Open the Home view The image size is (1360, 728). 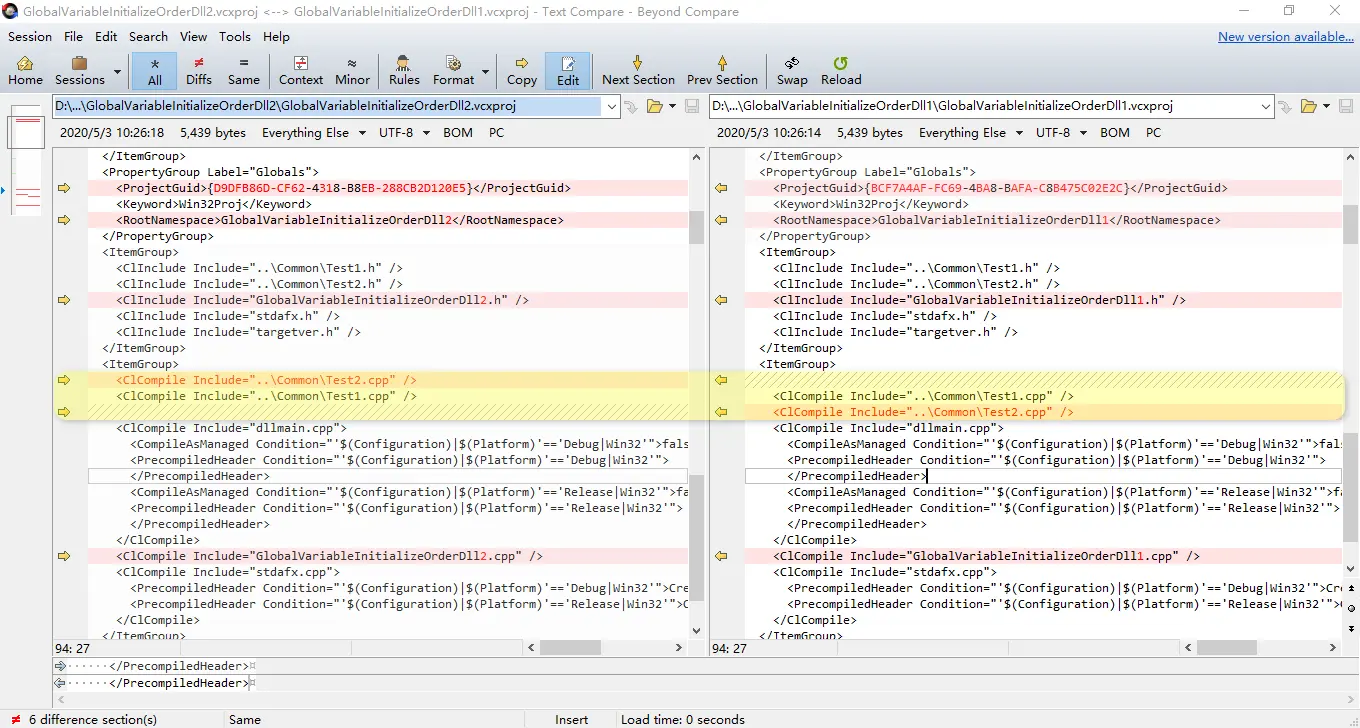click(x=24, y=70)
